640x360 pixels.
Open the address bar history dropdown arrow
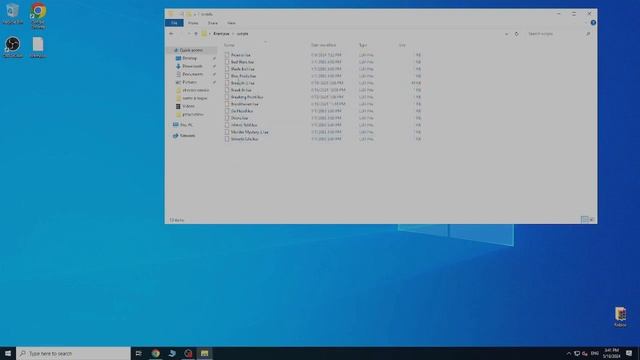tap(507, 34)
